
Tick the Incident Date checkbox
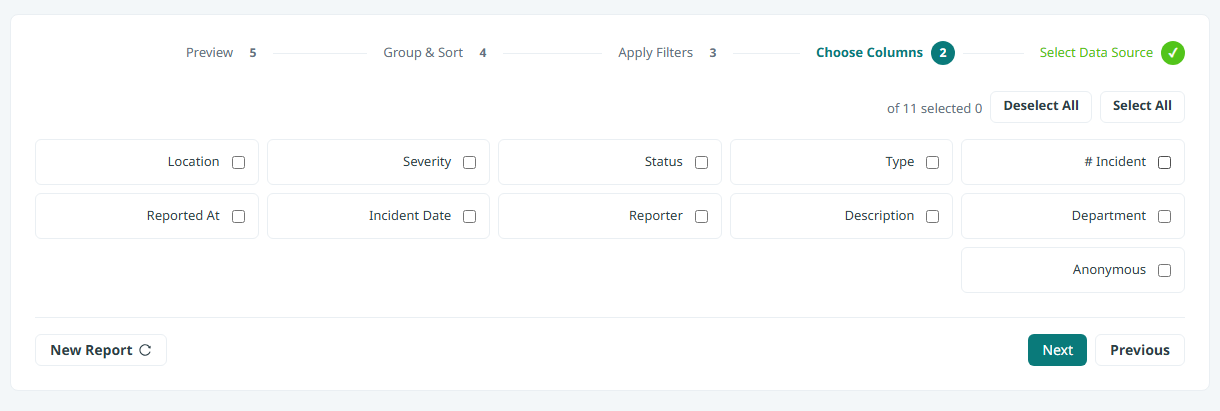point(469,216)
